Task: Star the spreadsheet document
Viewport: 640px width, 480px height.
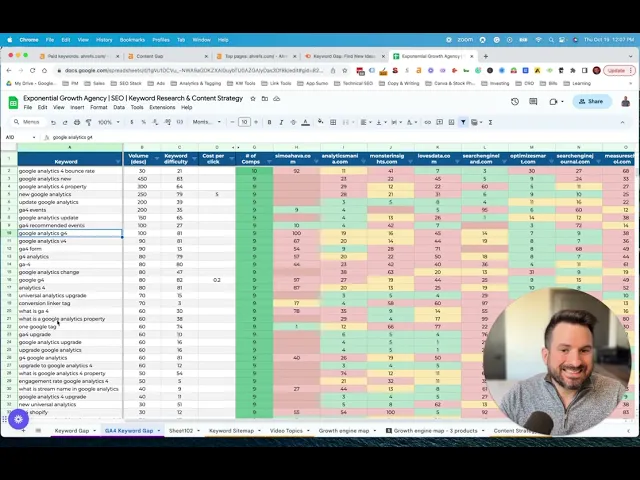Action: pyautogui.click(x=253, y=98)
